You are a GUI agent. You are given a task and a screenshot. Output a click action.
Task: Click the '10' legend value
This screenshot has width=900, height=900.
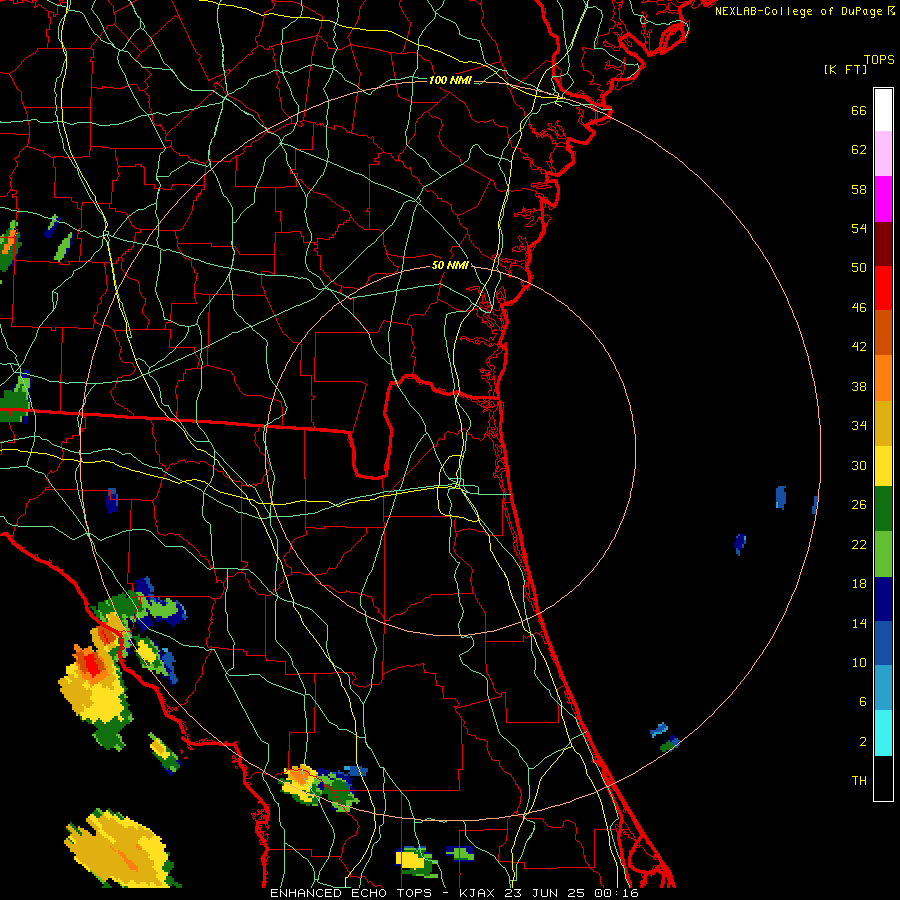859,662
